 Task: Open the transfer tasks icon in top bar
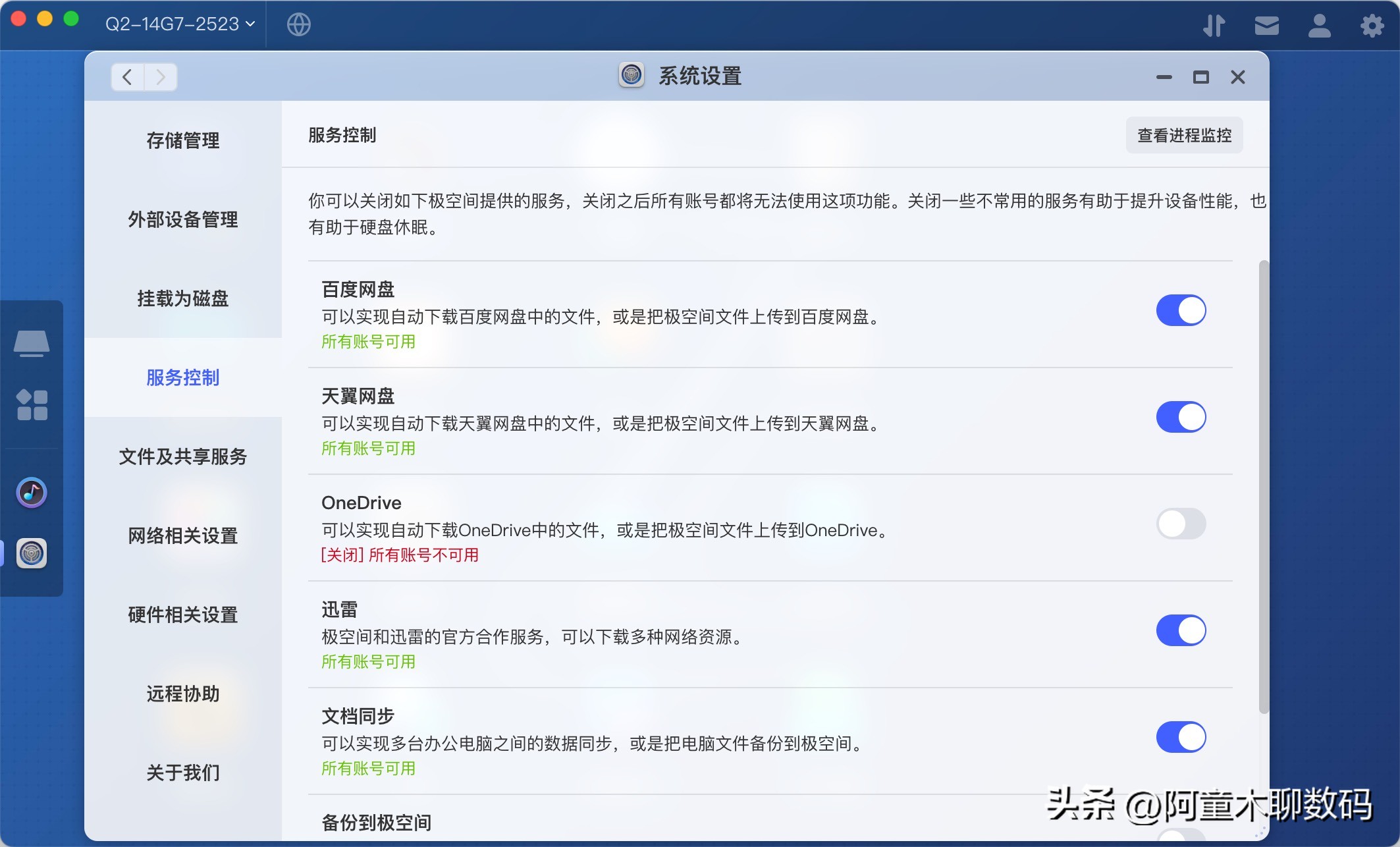coord(1214,25)
